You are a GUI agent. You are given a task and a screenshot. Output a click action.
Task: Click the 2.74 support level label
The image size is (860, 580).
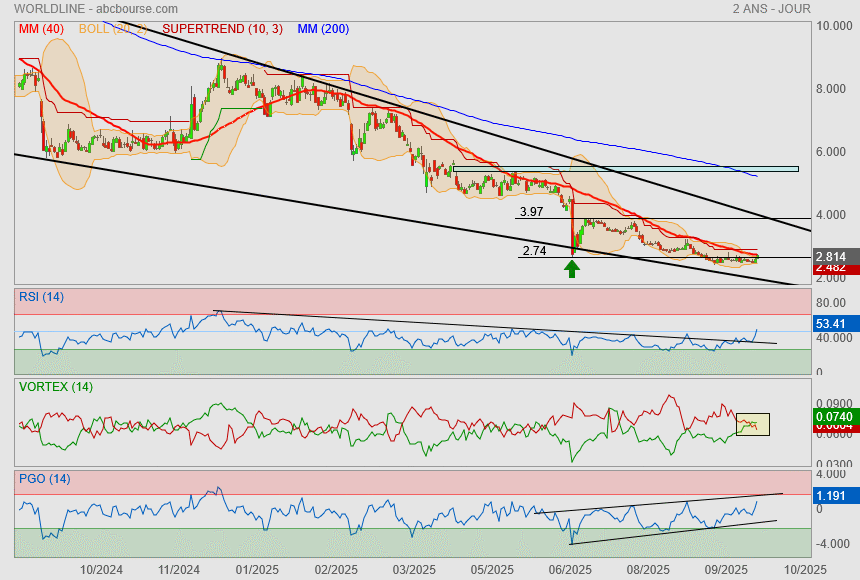(x=535, y=251)
